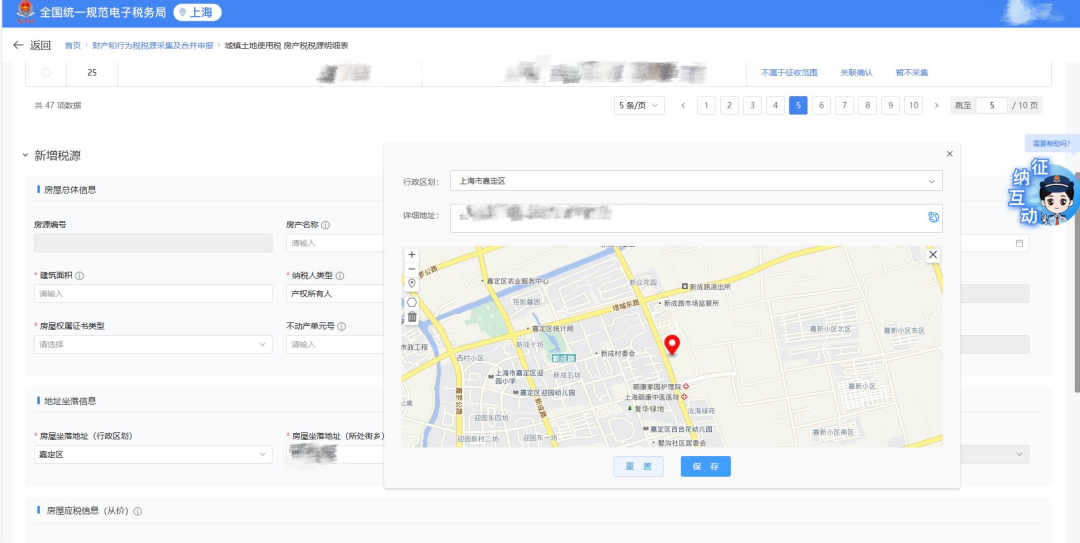Click the red location pin on map

673,345
